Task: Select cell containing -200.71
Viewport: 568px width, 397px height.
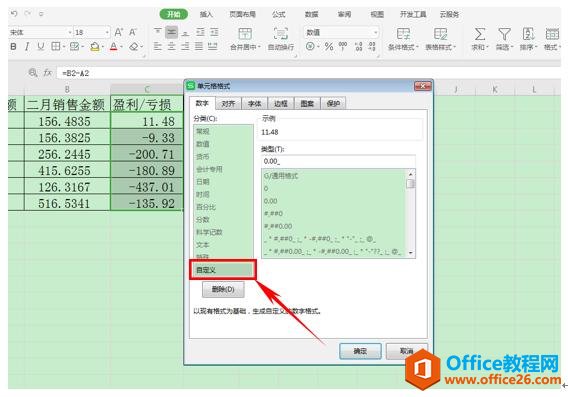Action: (147, 154)
